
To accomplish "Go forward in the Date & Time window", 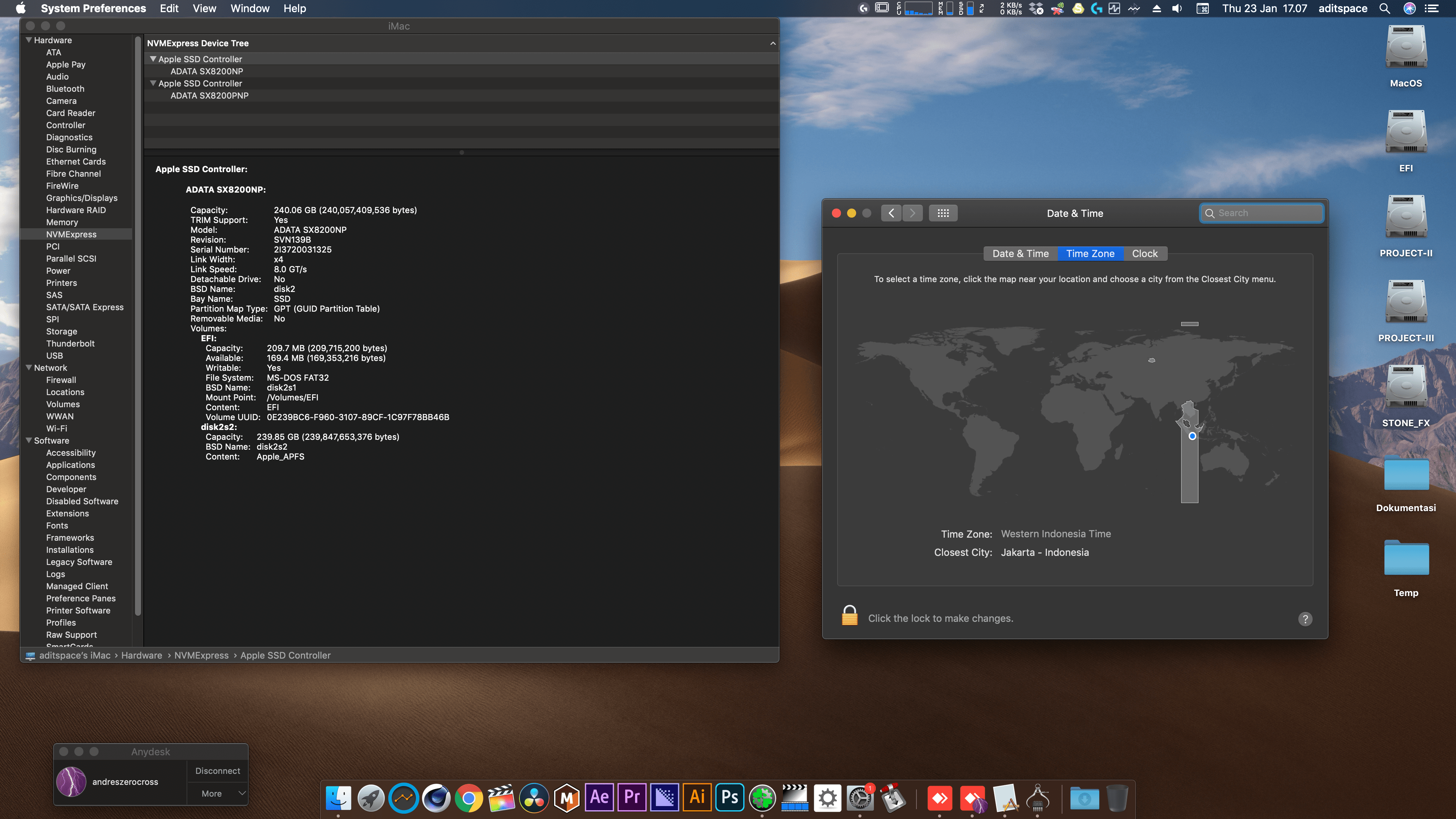I will [912, 213].
